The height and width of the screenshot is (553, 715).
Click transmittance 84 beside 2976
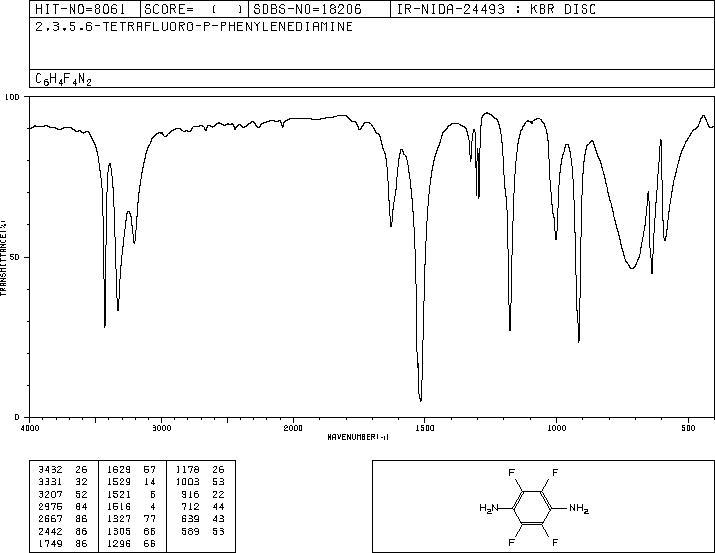pos(81,506)
